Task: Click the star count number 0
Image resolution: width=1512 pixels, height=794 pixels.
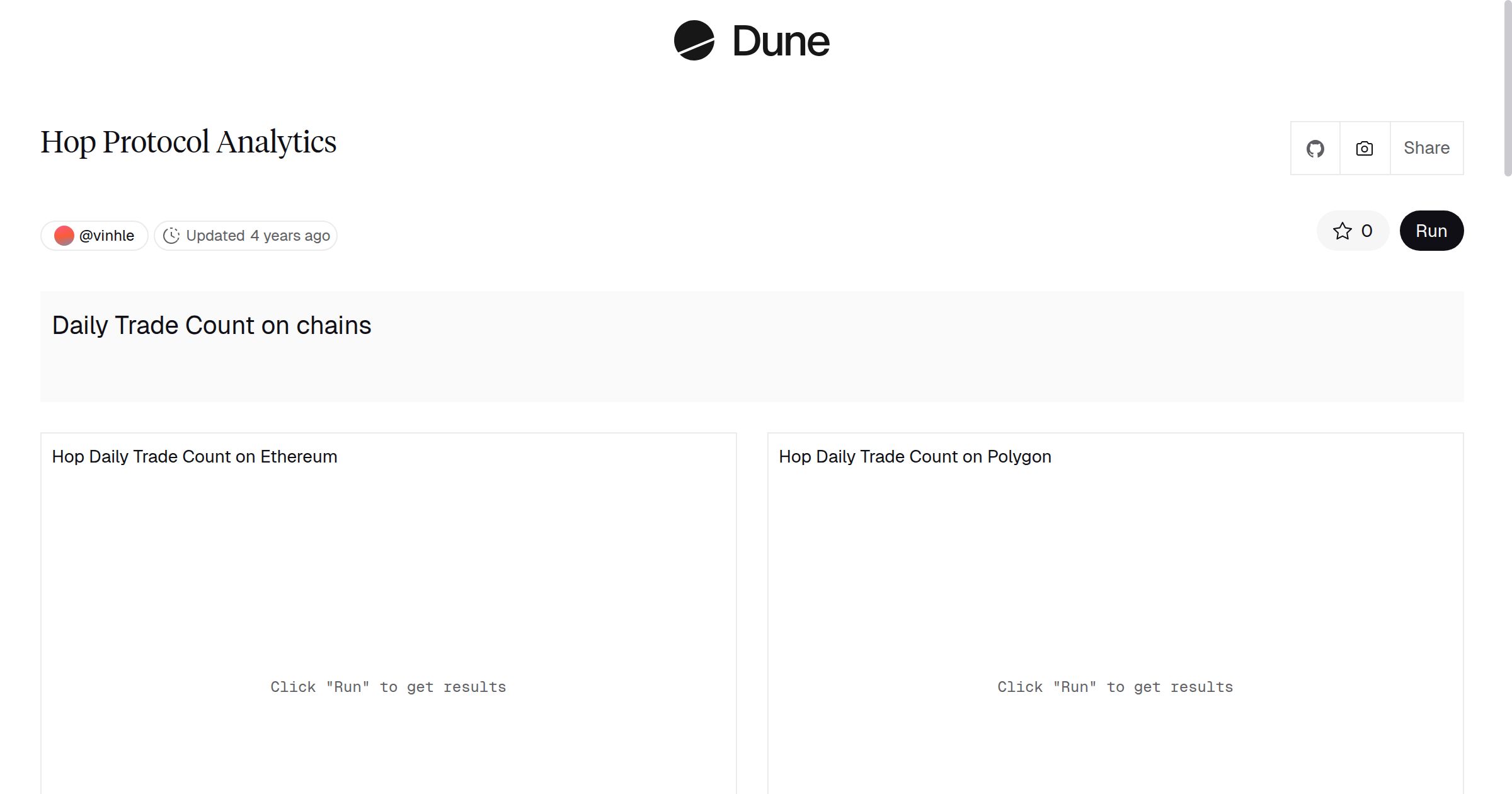Action: pyautogui.click(x=1366, y=231)
